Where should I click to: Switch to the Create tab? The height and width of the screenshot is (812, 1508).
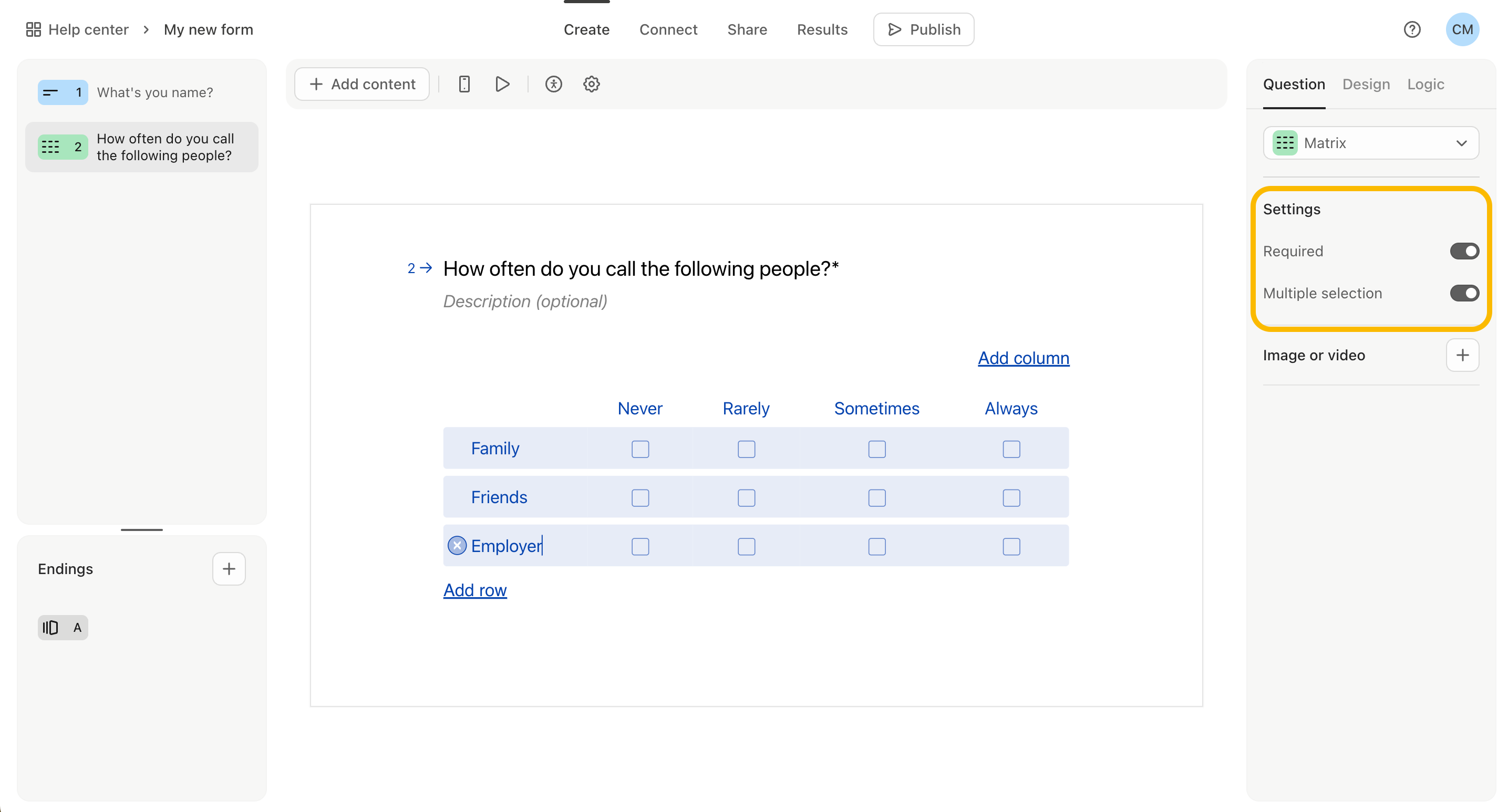(586, 29)
